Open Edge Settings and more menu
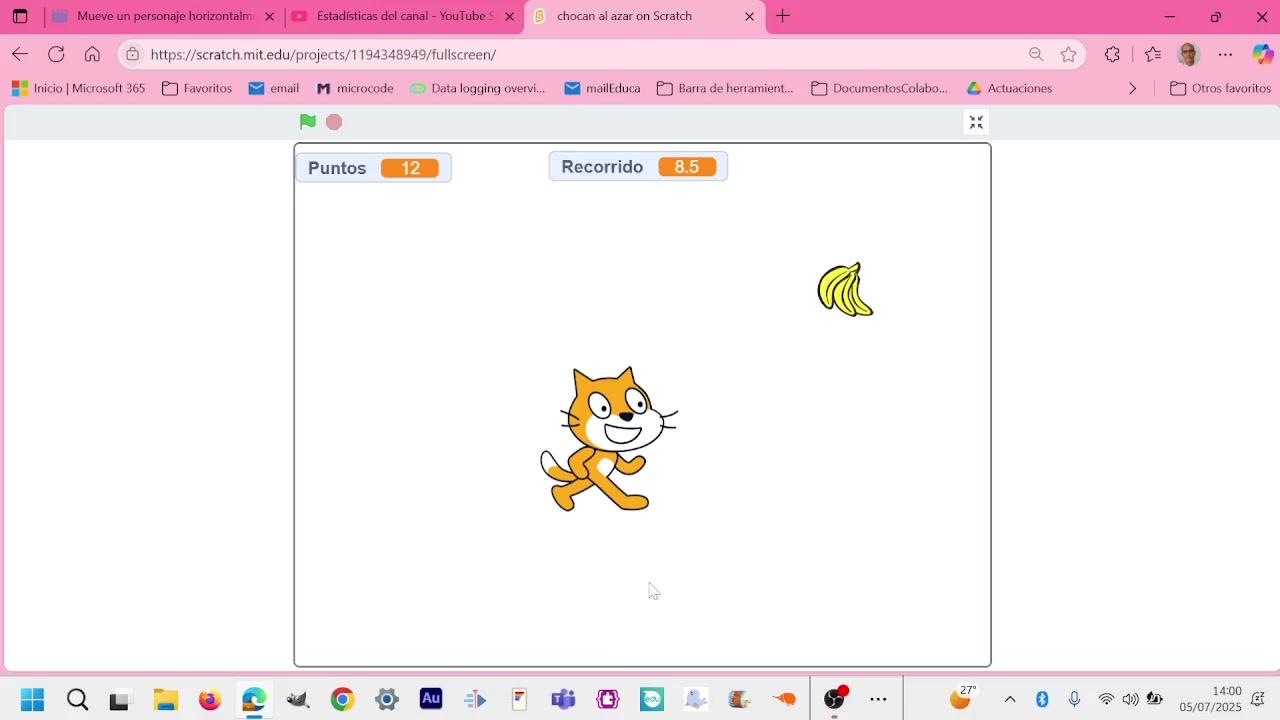The width and height of the screenshot is (1280, 720). 1226,54
